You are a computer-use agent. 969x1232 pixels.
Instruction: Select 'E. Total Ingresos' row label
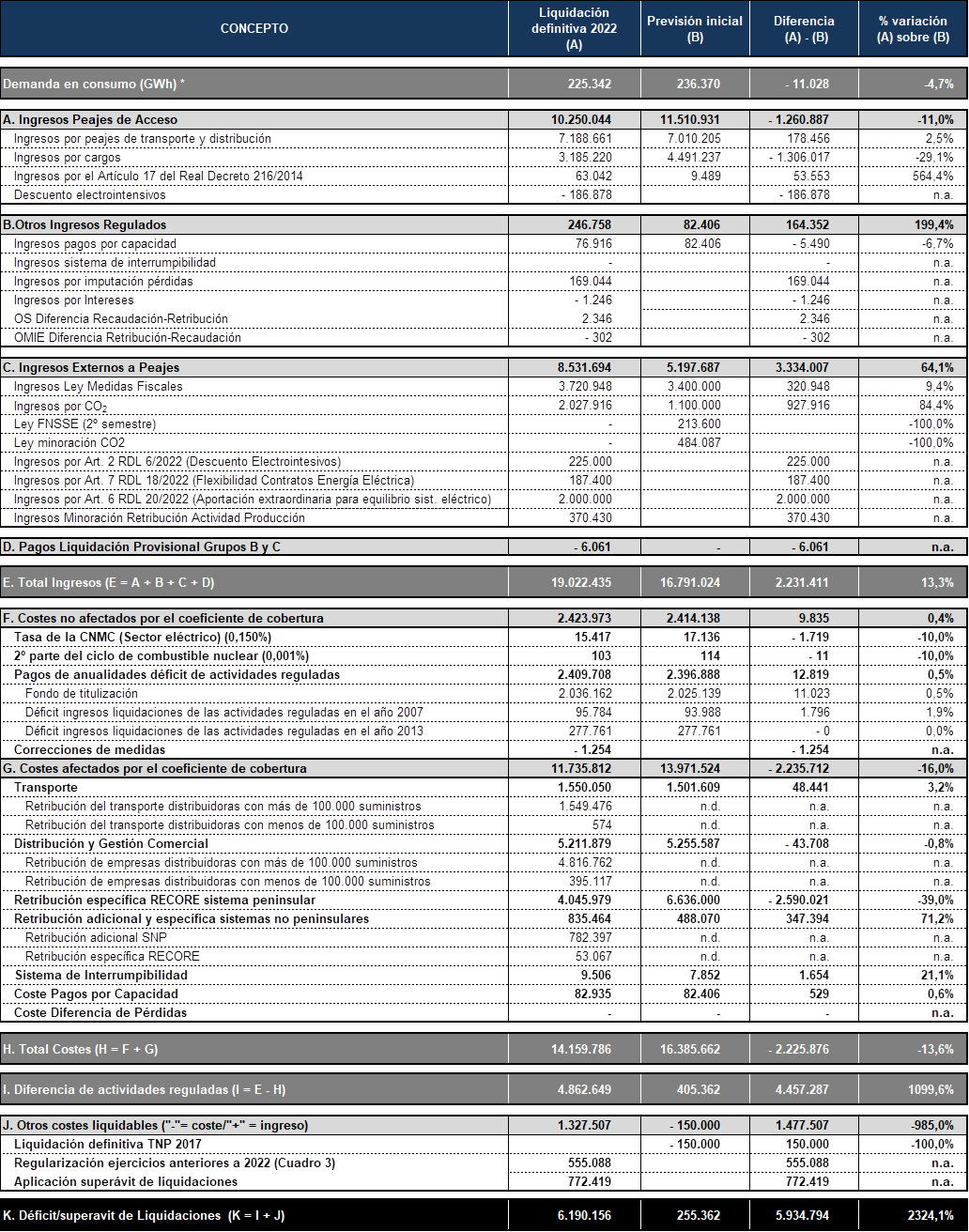[x=109, y=583]
